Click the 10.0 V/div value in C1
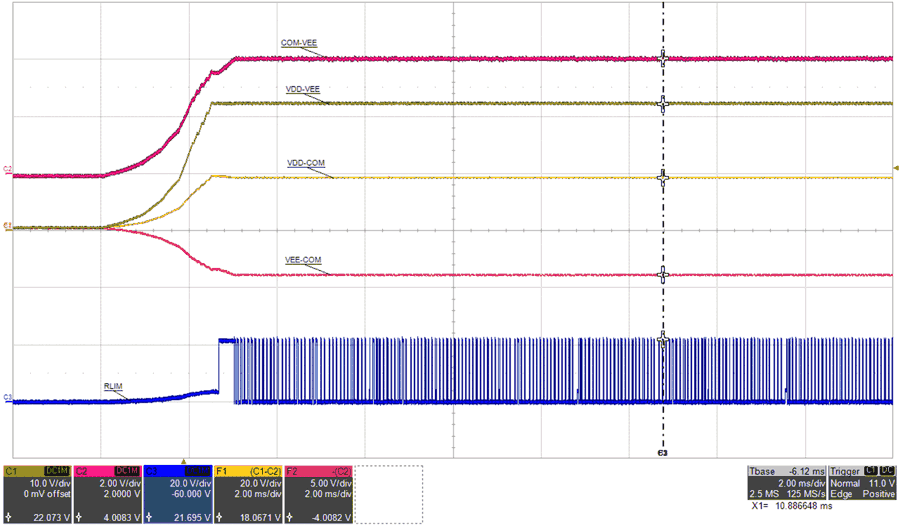The height and width of the screenshot is (525, 900). tap(49, 484)
